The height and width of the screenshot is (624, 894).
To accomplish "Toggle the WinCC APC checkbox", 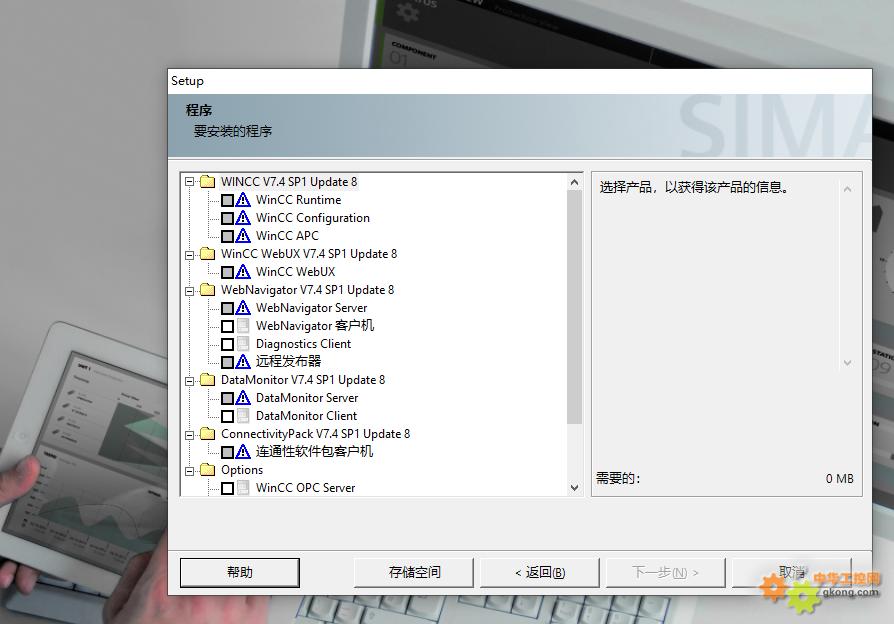I will point(227,236).
